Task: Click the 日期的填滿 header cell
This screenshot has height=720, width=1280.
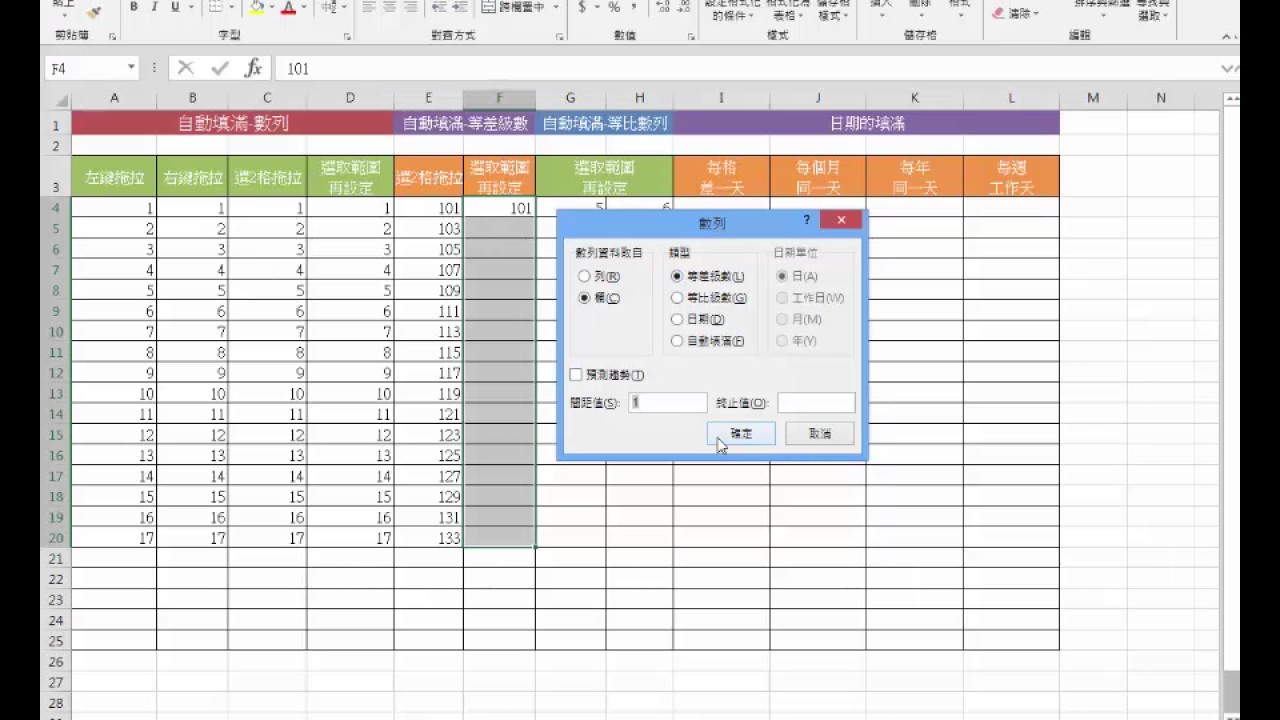Action: coord(867,124)
